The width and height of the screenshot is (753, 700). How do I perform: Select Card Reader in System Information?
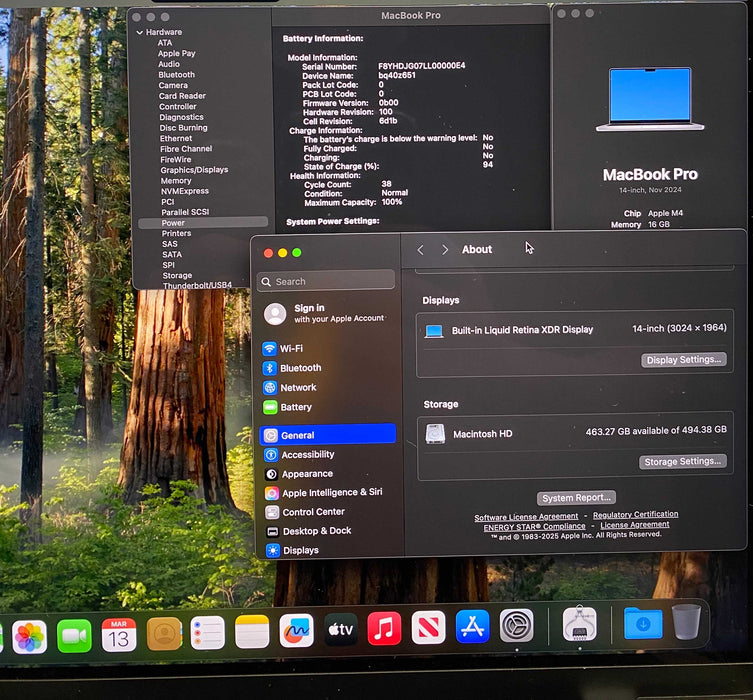(182, 96)
